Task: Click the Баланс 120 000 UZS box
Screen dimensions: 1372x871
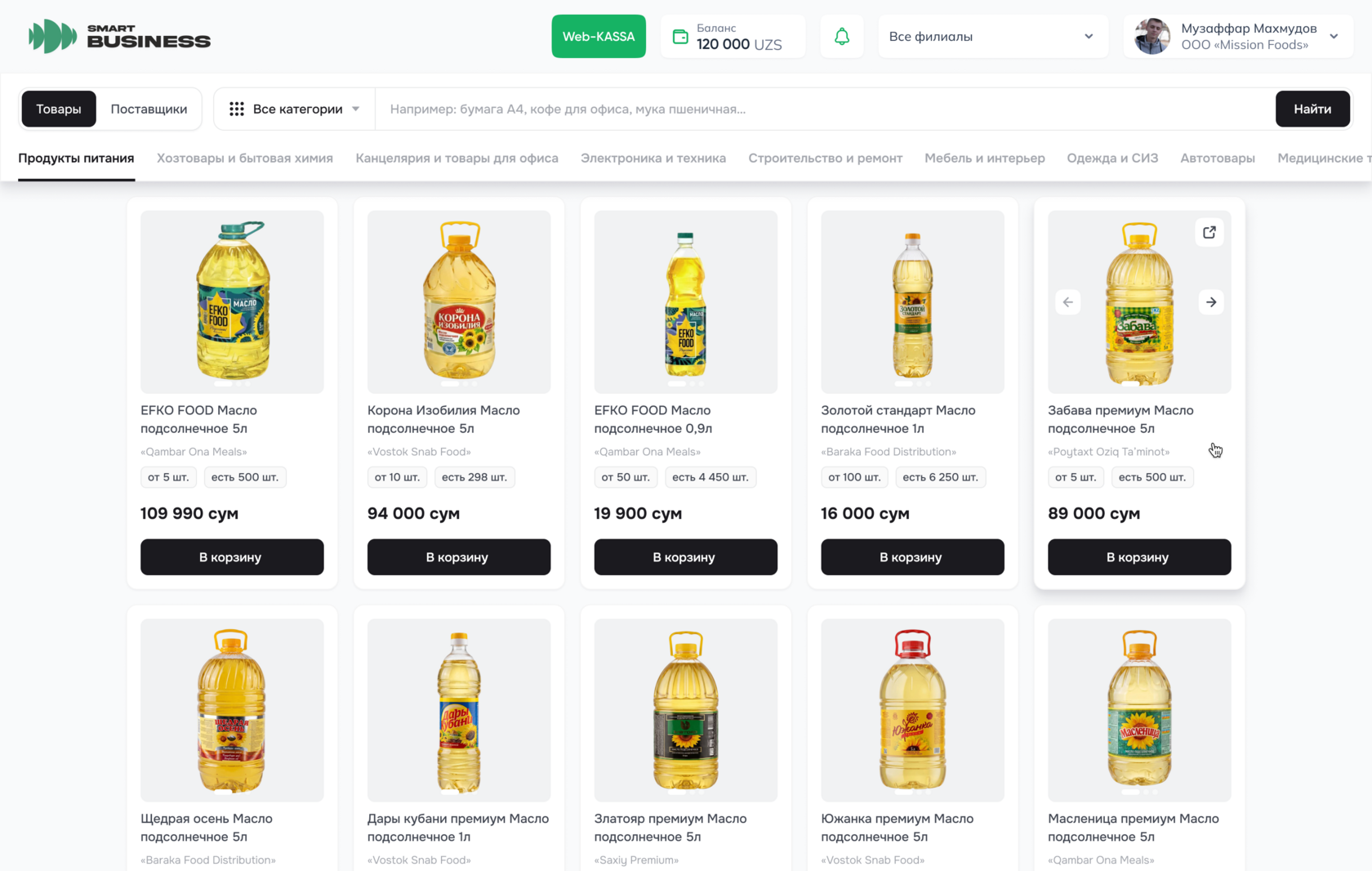Action: pos(733,36)
